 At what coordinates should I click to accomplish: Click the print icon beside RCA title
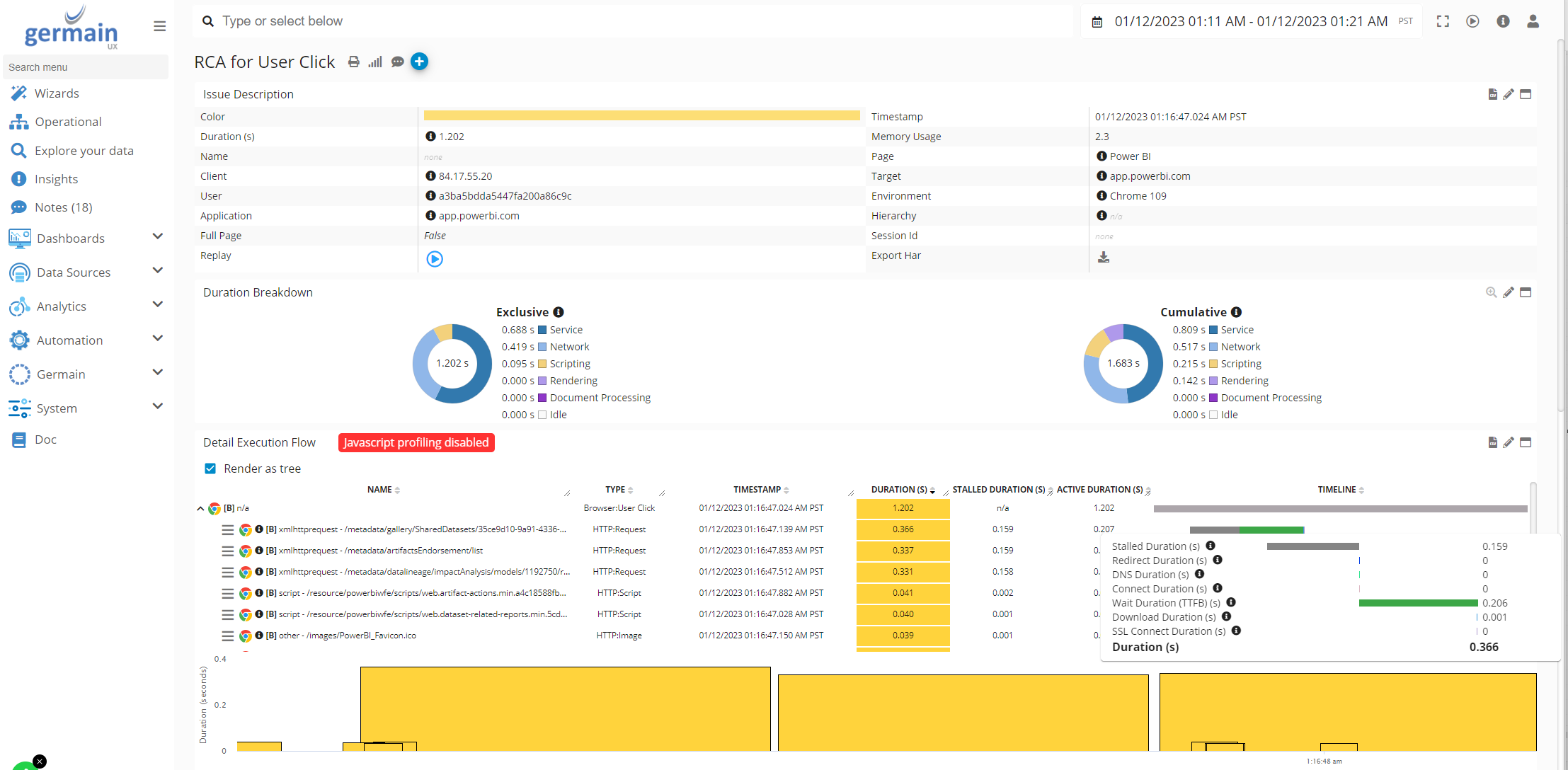coord(353,62)
